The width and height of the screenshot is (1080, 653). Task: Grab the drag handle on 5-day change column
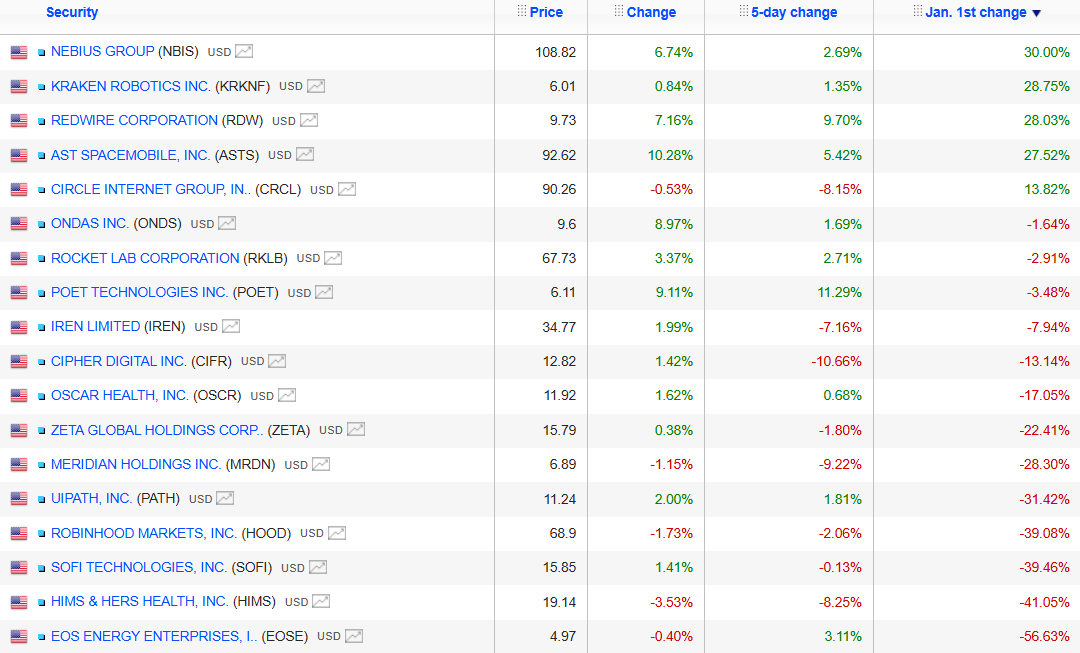point(743,11)
